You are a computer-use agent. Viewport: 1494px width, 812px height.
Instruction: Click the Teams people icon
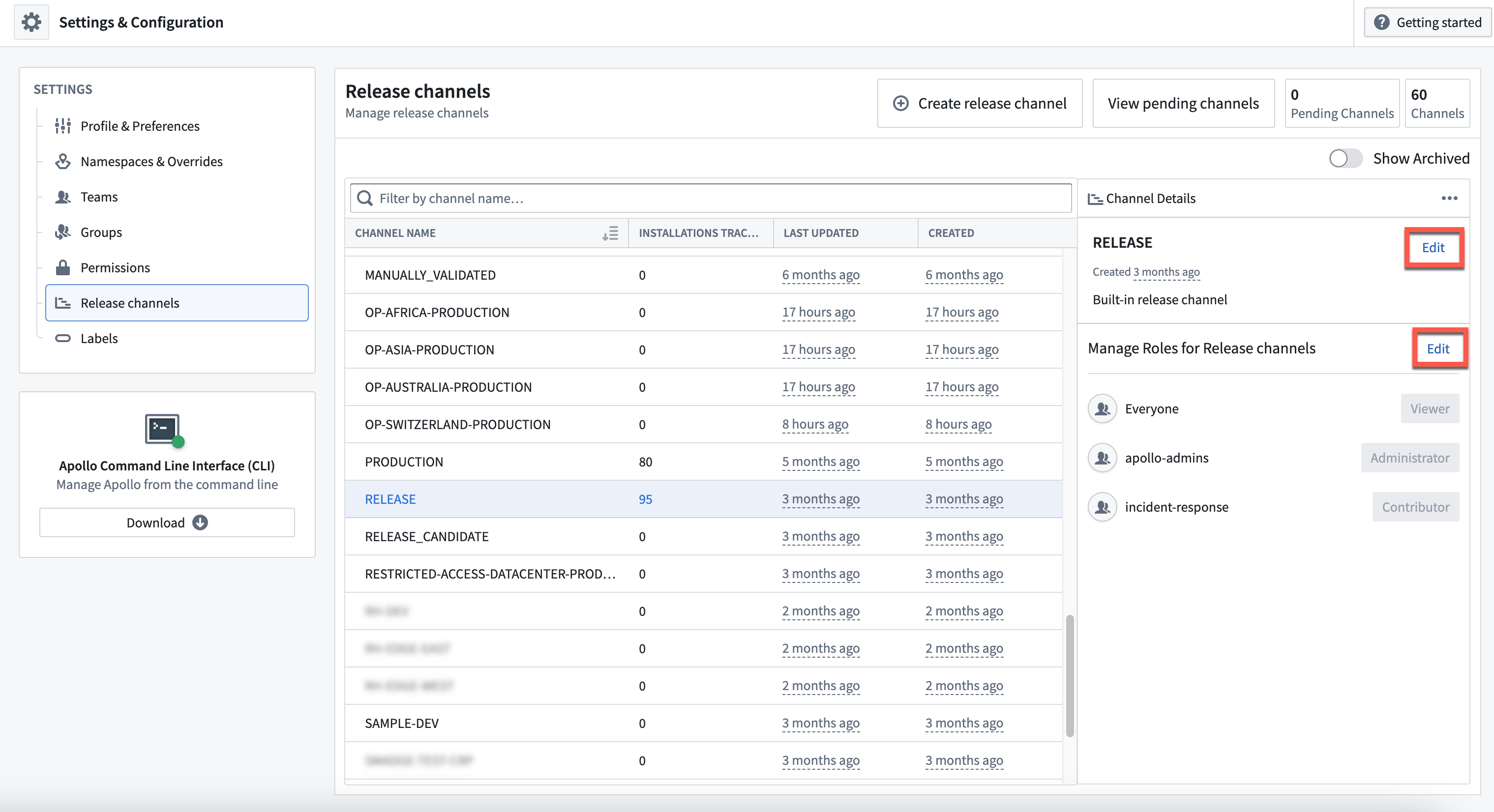pos(62,197)
